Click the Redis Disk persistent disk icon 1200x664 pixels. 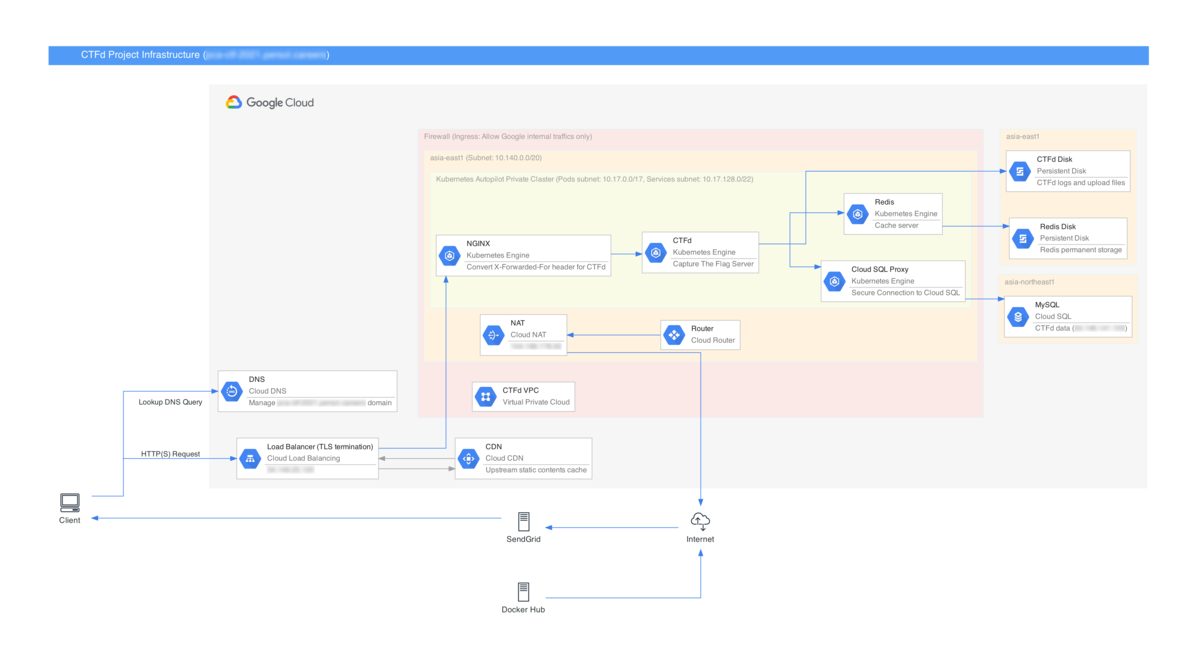coord(1022,238)
